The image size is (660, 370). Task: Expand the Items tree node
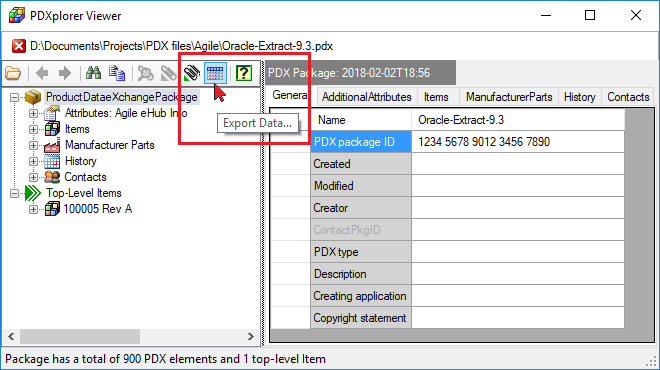pyautogui.click(x=33, y=129)
